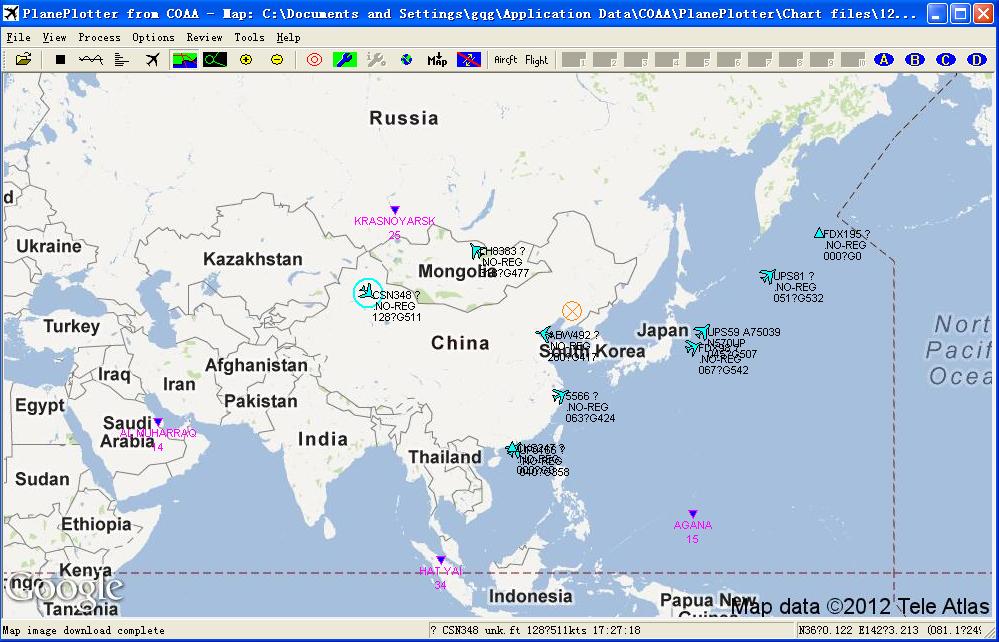Screen dimensions: 999x642
Task: Click the blue D preset button
Action: click(x=977, y=60)
